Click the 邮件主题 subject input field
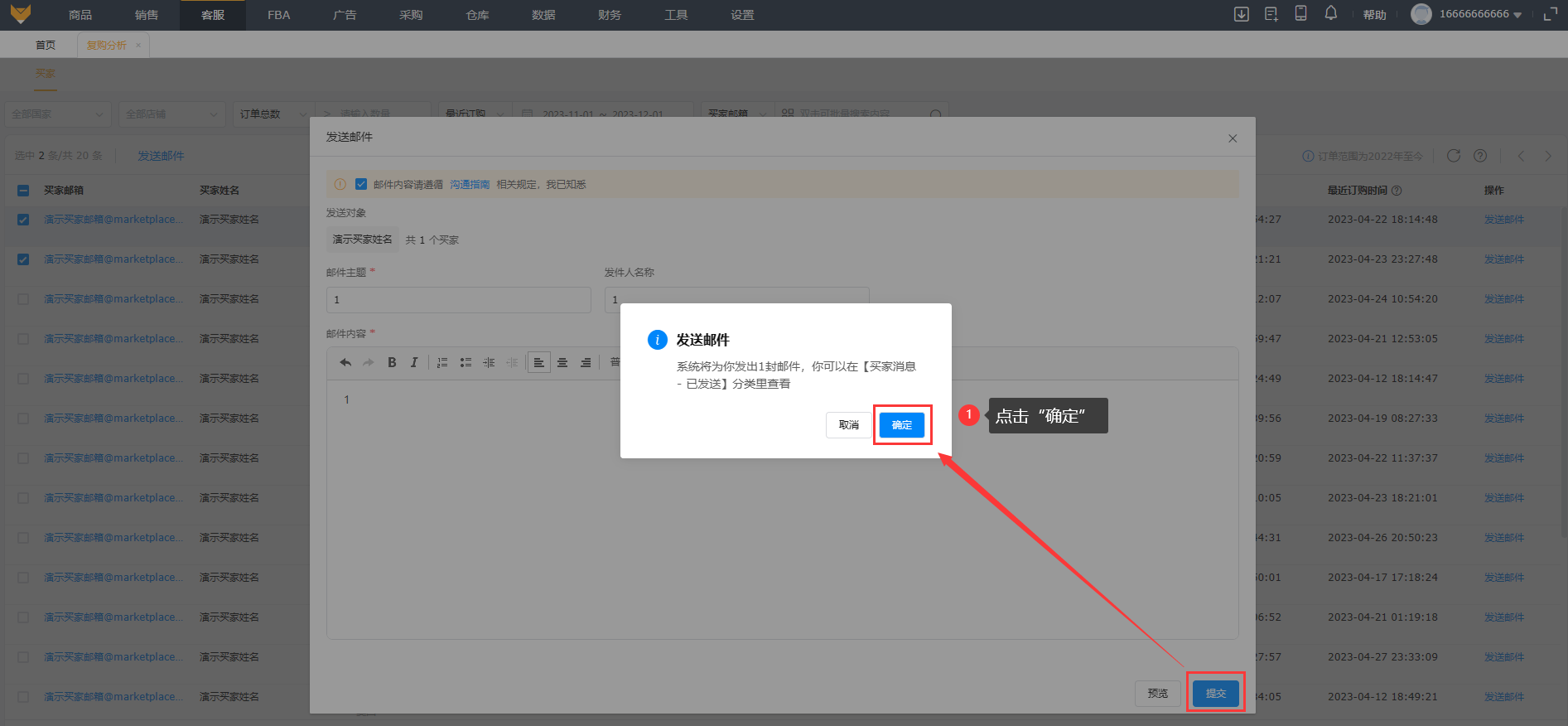The image size is (1568, 726). pos(459,300)
